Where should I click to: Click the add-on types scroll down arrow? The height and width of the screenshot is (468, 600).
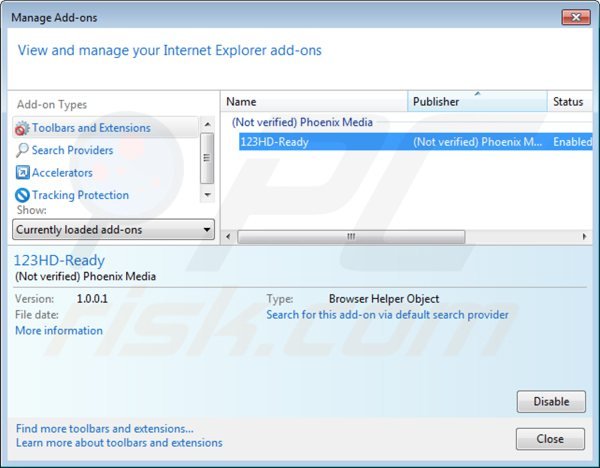pos(207,195)
